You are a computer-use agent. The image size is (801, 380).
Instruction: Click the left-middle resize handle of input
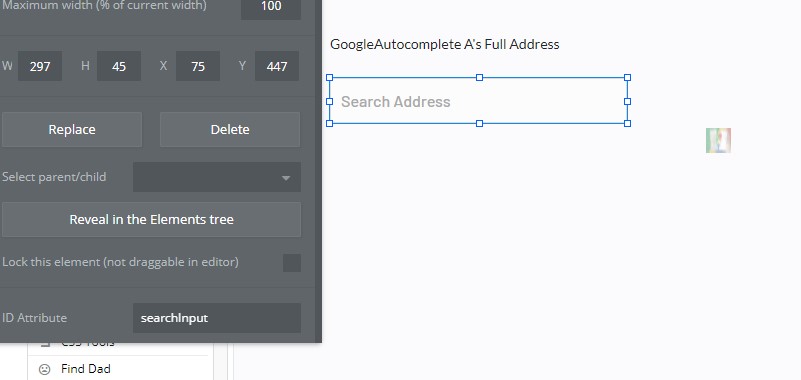(329, 101)
